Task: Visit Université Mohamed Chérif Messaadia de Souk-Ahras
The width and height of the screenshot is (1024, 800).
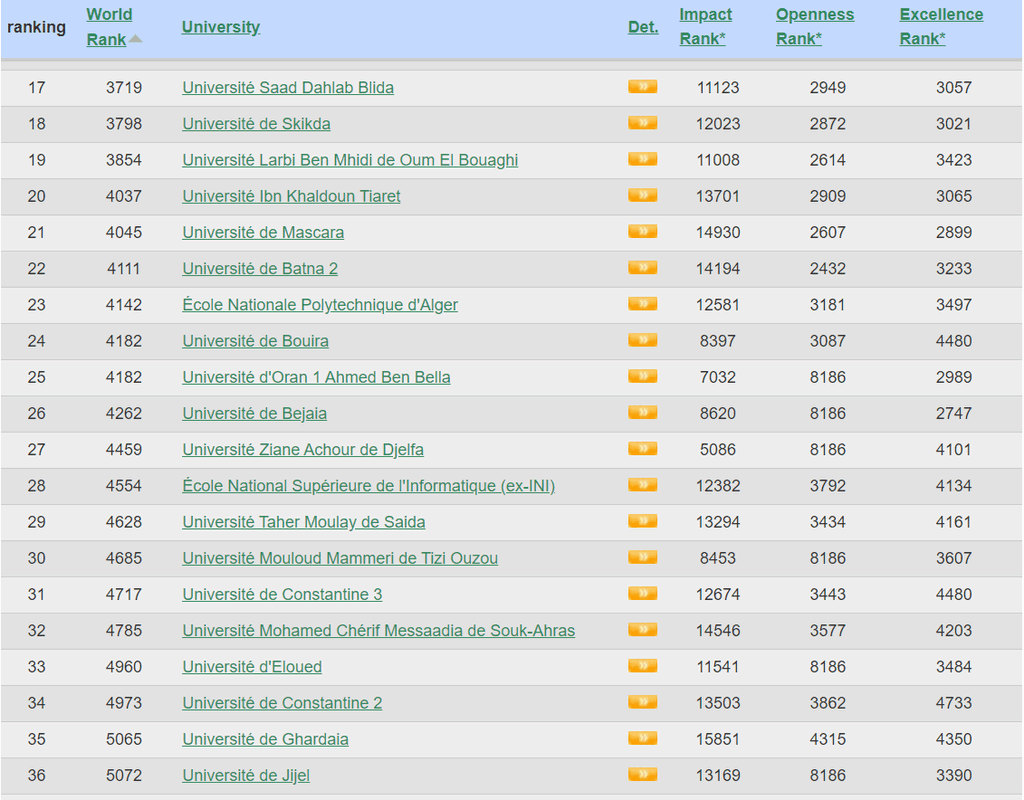Action: tap(379, 631)
